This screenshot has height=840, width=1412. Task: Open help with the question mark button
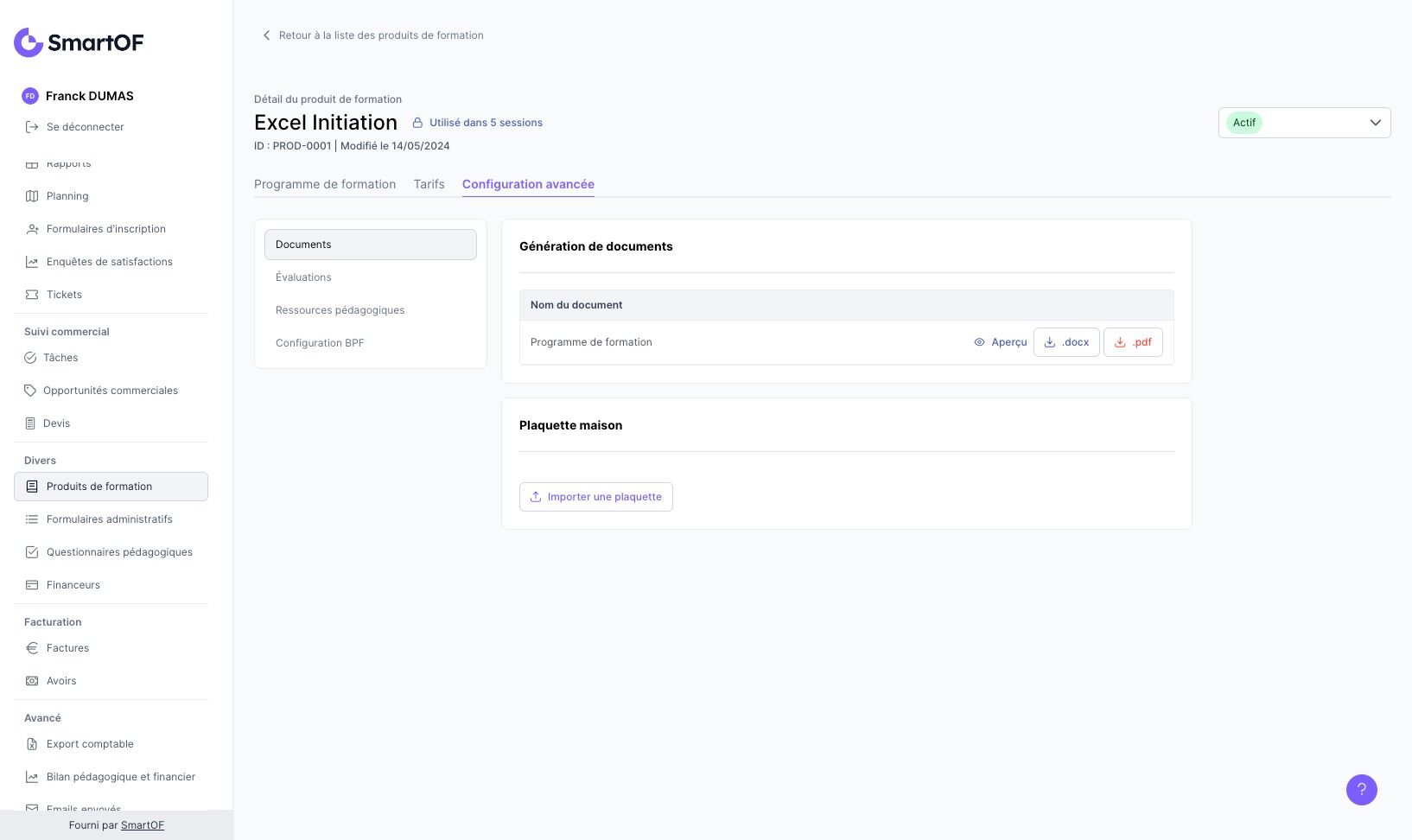[x=1361, y=789]
